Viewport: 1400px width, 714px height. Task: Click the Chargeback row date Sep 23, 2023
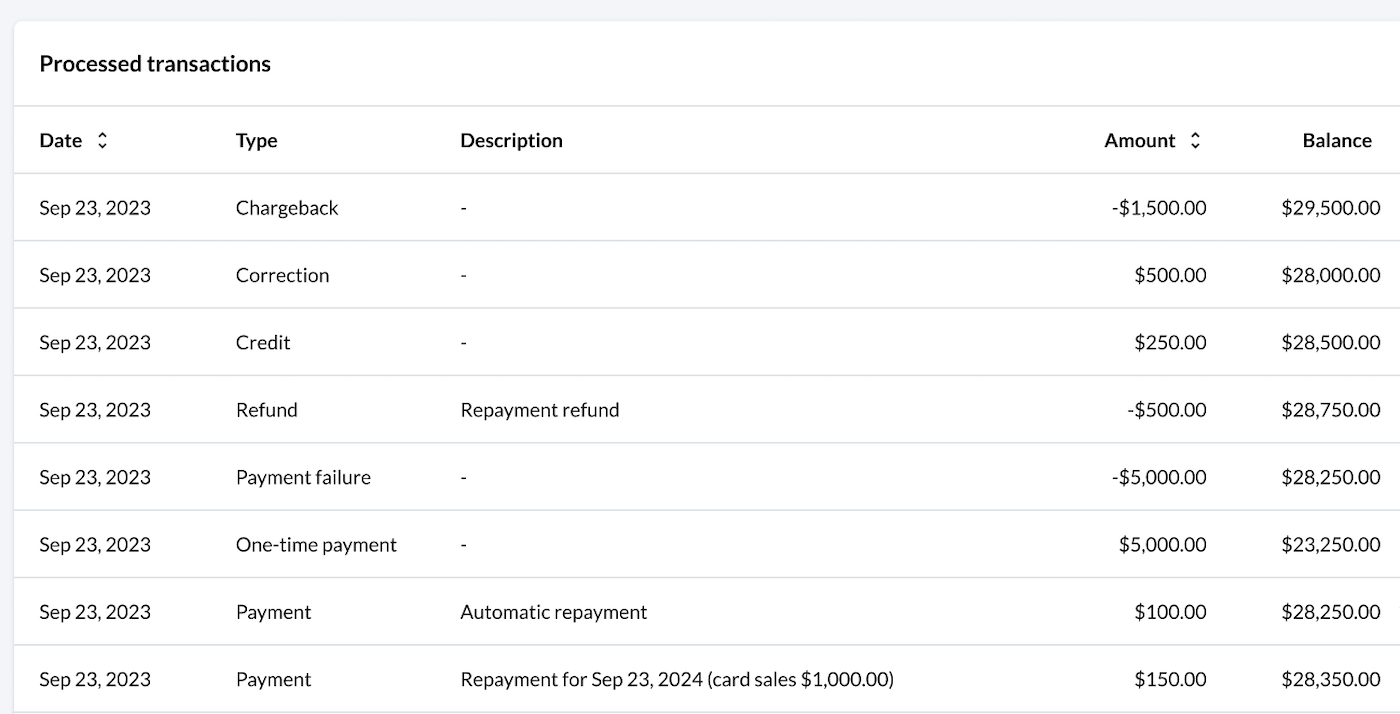click(x=95, y=208)
